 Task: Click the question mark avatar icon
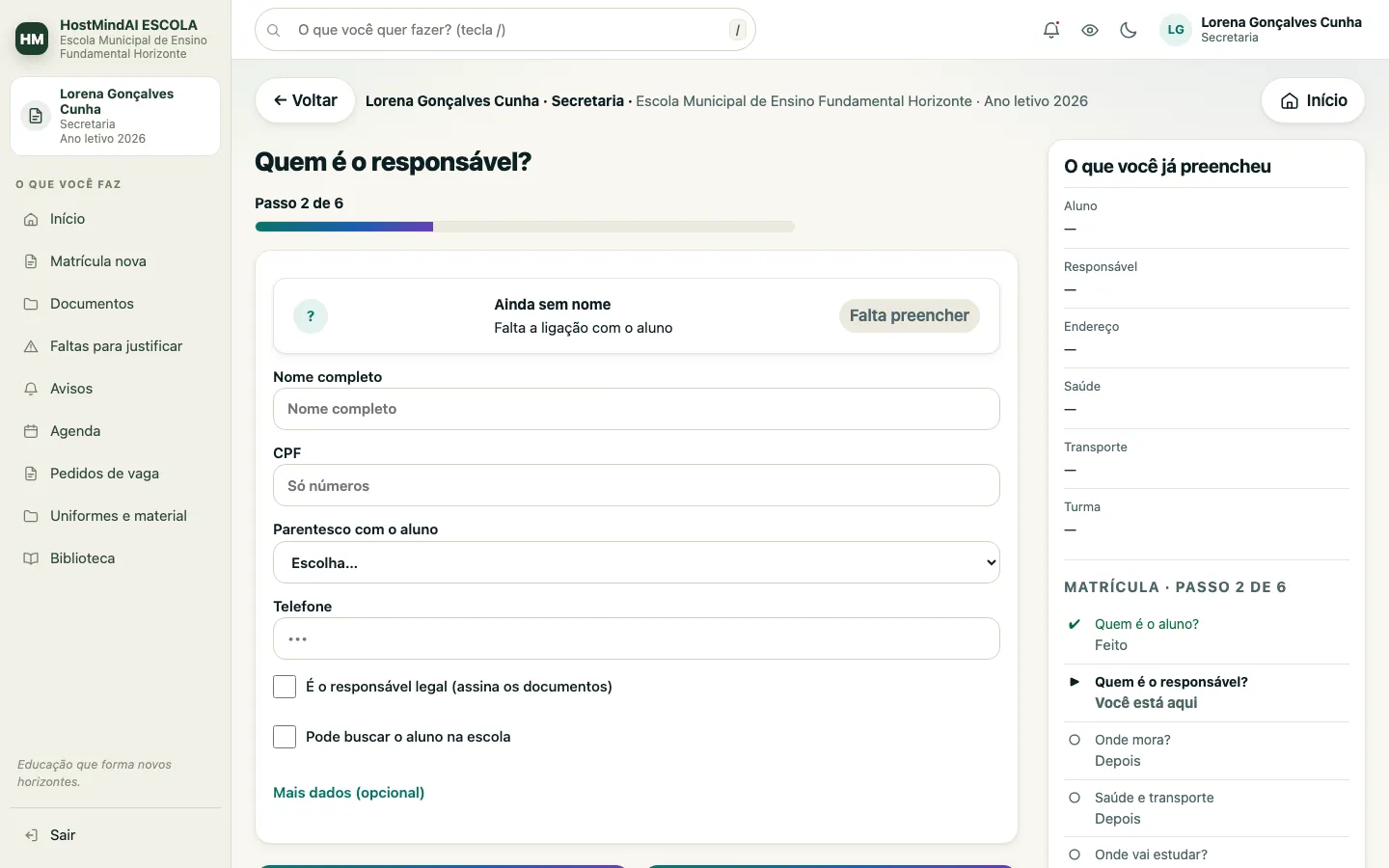point(311,316)
